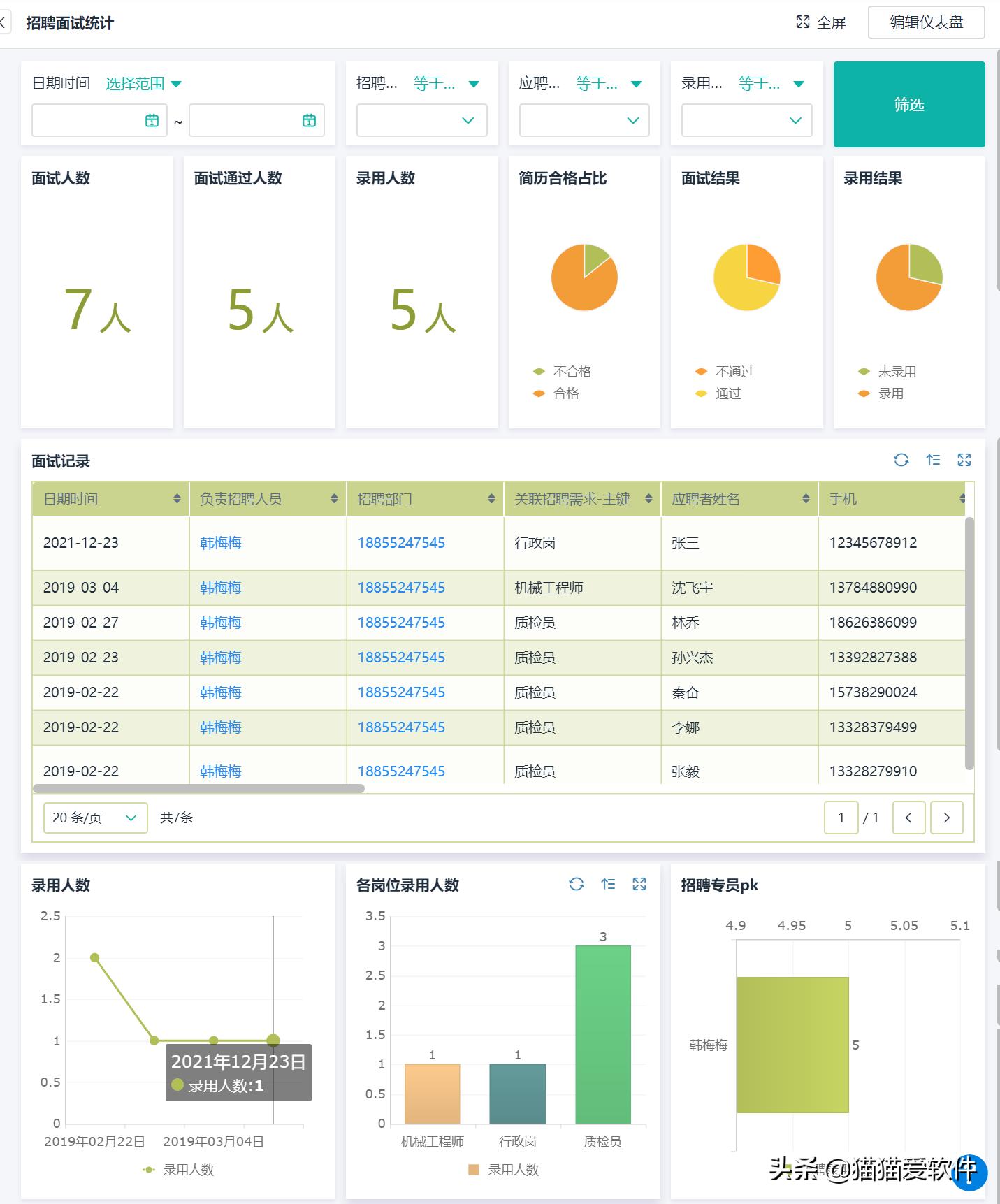This screenshot has width=1000, height=1204.
Task: Click the 全屏 fullscreen icon
Action: [x=803, y=22]
